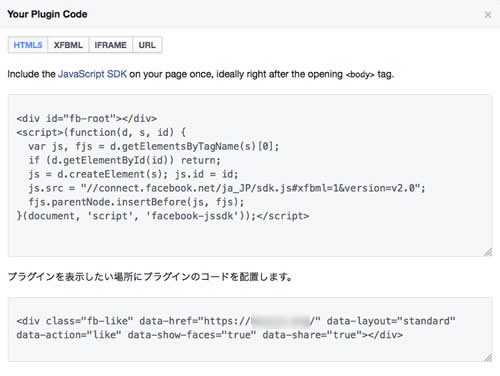Click the 'if (d.getElementById(id)) return;' line

pos(125,160)
